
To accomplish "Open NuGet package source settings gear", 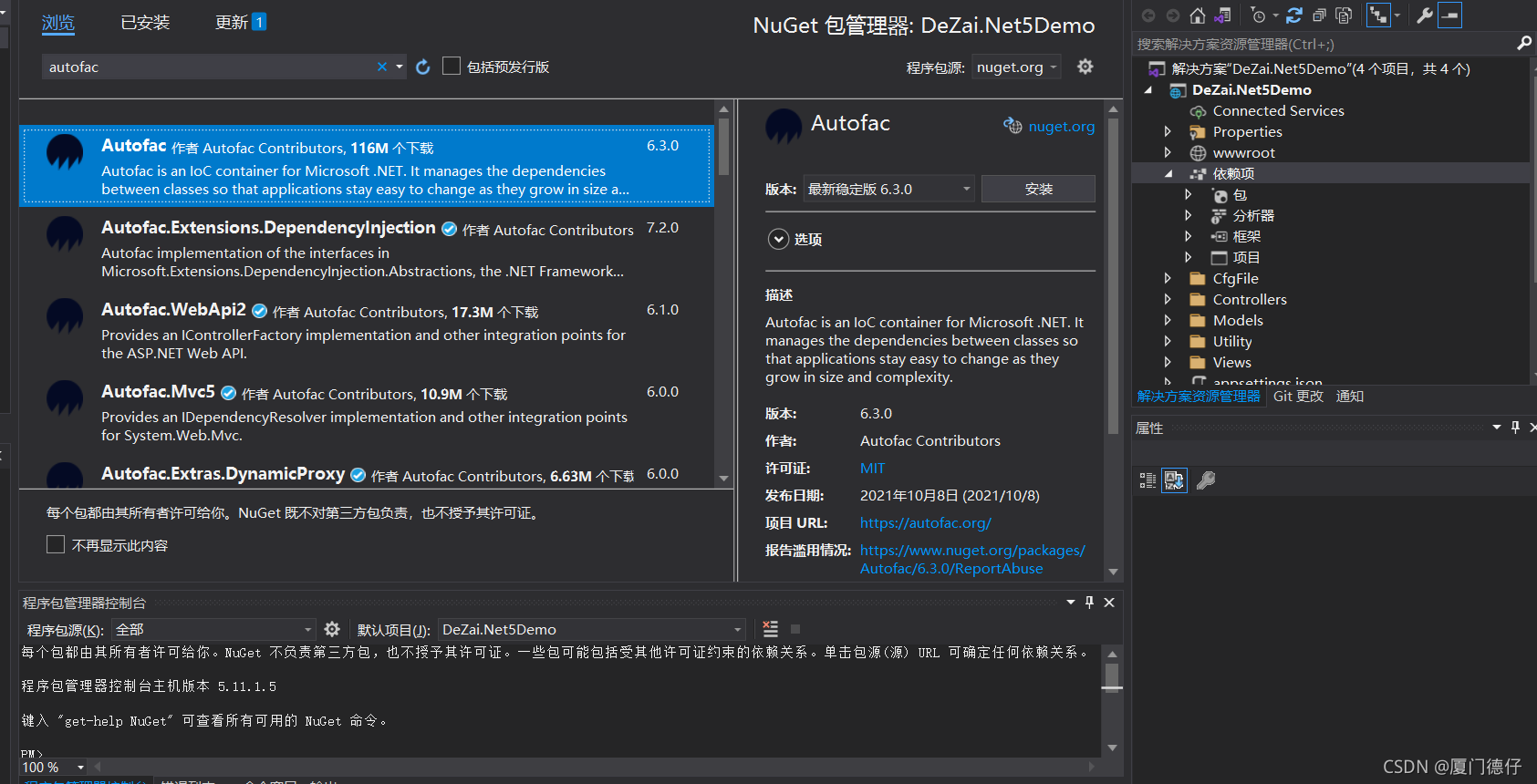I will pyautogui.click(x=1085, y=67).
